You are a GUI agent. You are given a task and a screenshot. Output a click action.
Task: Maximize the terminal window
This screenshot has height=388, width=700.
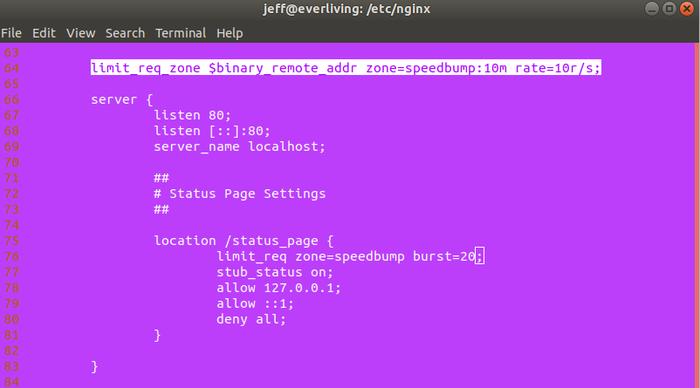[x=669, y=8]
